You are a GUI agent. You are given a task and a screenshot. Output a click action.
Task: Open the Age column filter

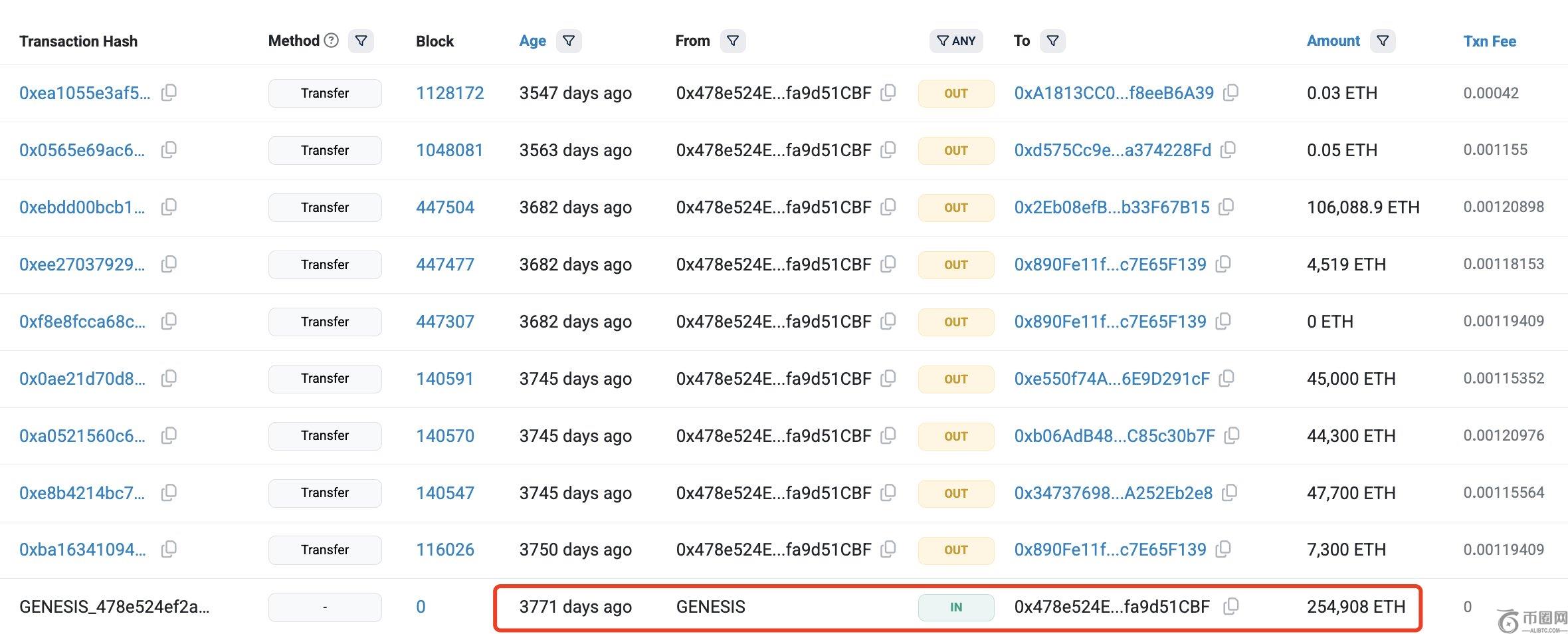(569, 41)
